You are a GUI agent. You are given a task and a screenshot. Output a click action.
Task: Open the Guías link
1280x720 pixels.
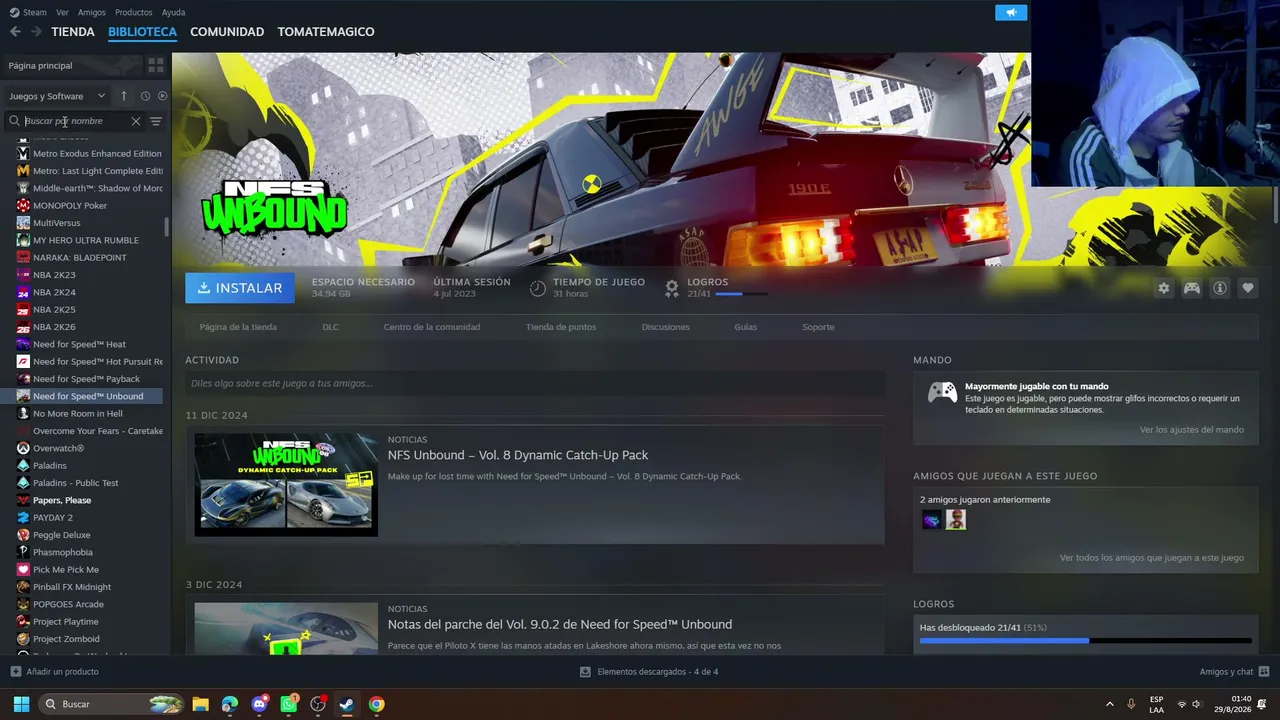click(746, 327)
